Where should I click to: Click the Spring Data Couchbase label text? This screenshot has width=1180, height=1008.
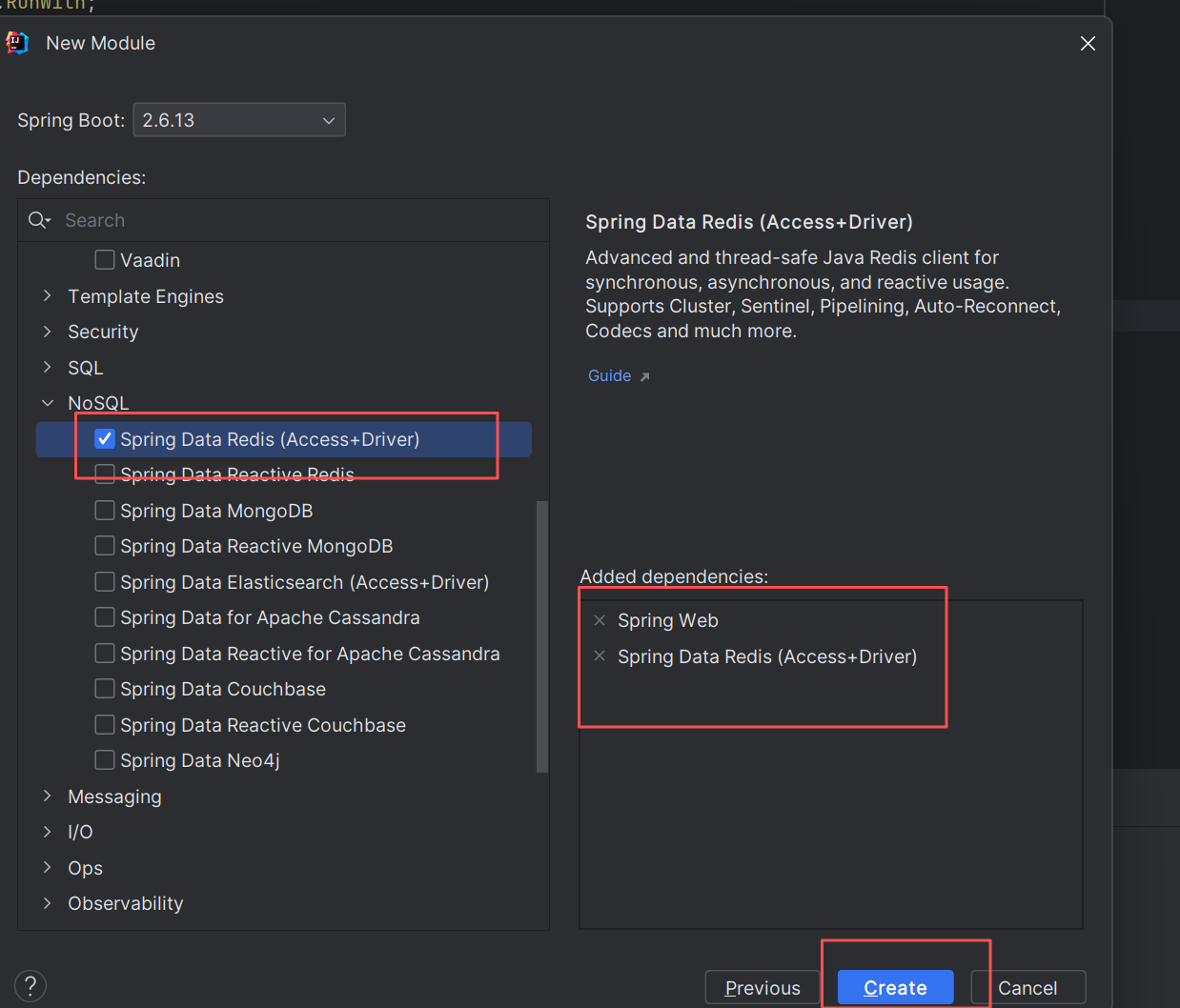pyautogui.click(x=223, y=689)
